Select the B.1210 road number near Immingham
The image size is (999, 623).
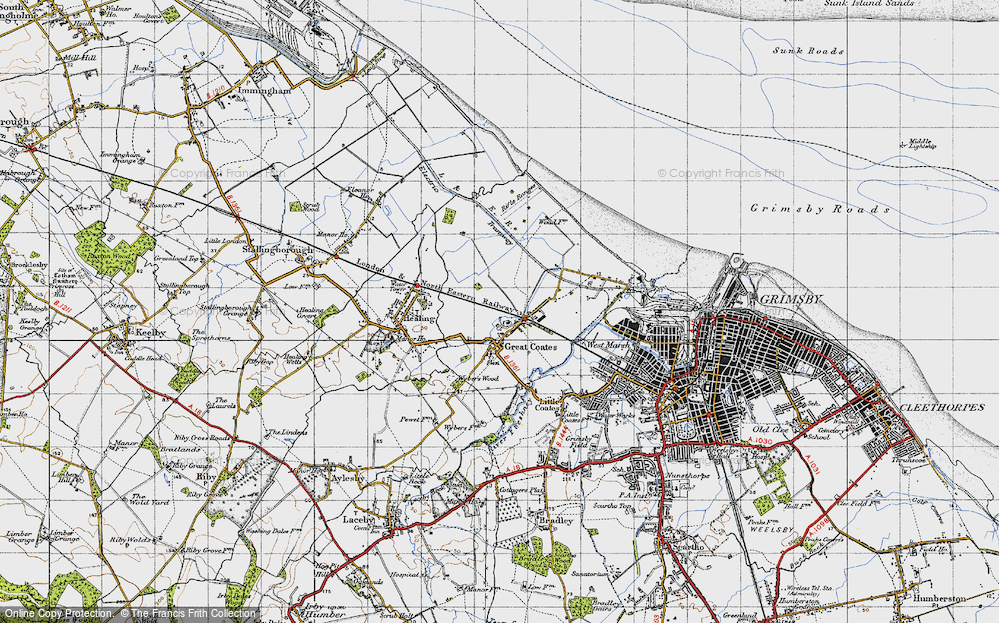(217, 91)
